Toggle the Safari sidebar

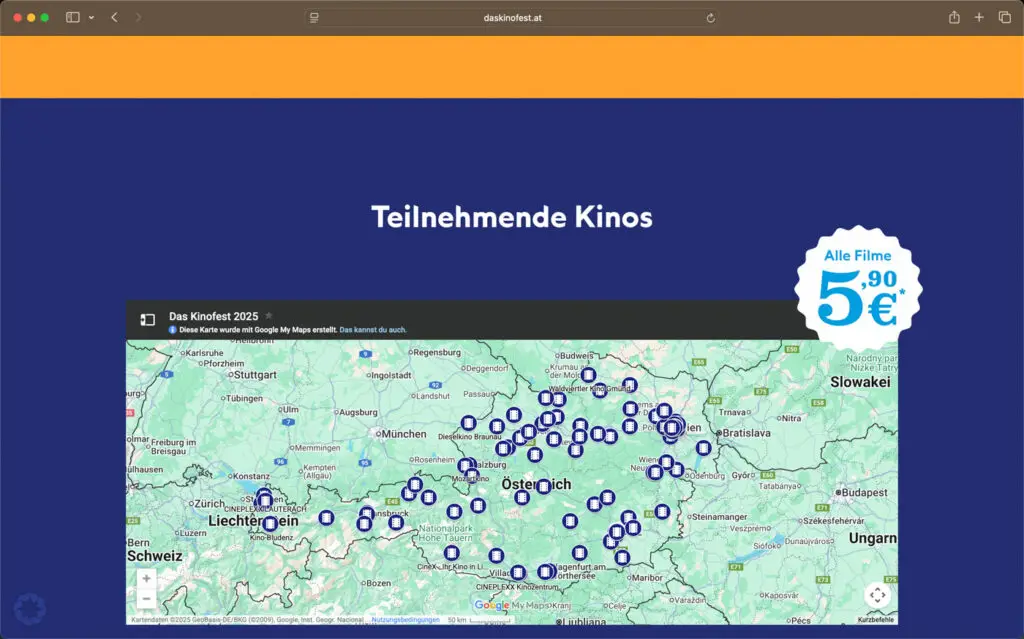click(71, 17)
